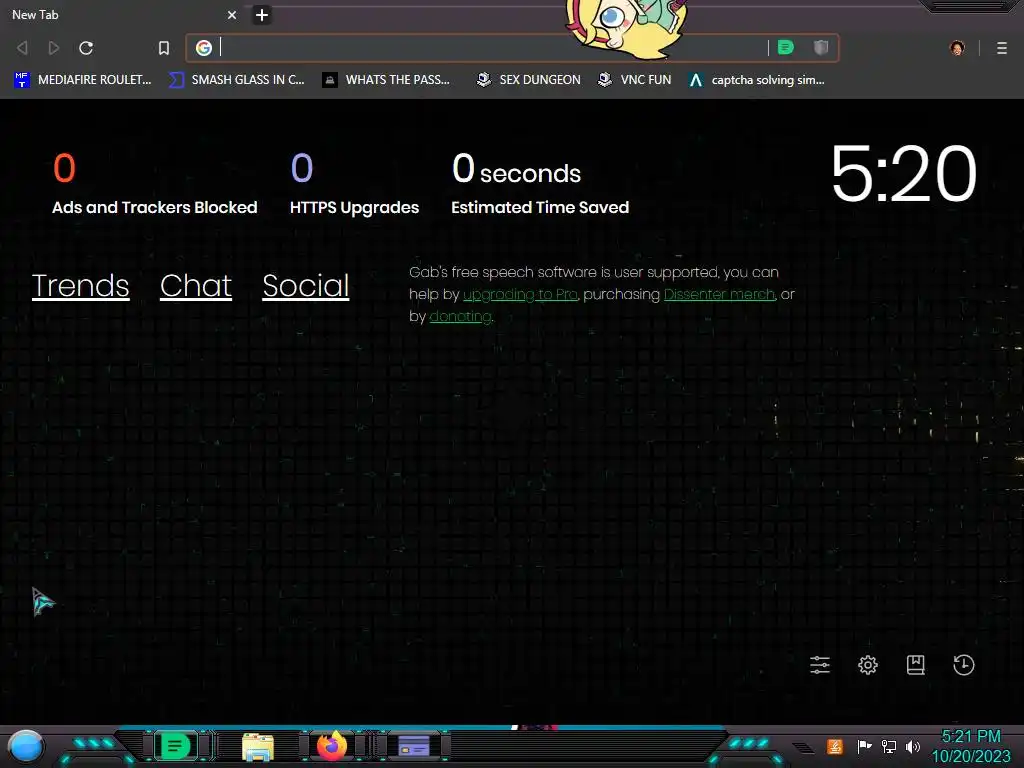Open the green Dissenter comment icon
Image resolution: width=1024 pixels, height=768 pixels.
point(786,47)
